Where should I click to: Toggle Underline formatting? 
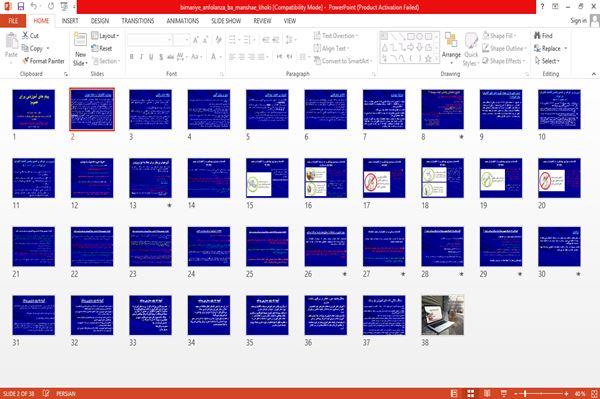point(151,57)
